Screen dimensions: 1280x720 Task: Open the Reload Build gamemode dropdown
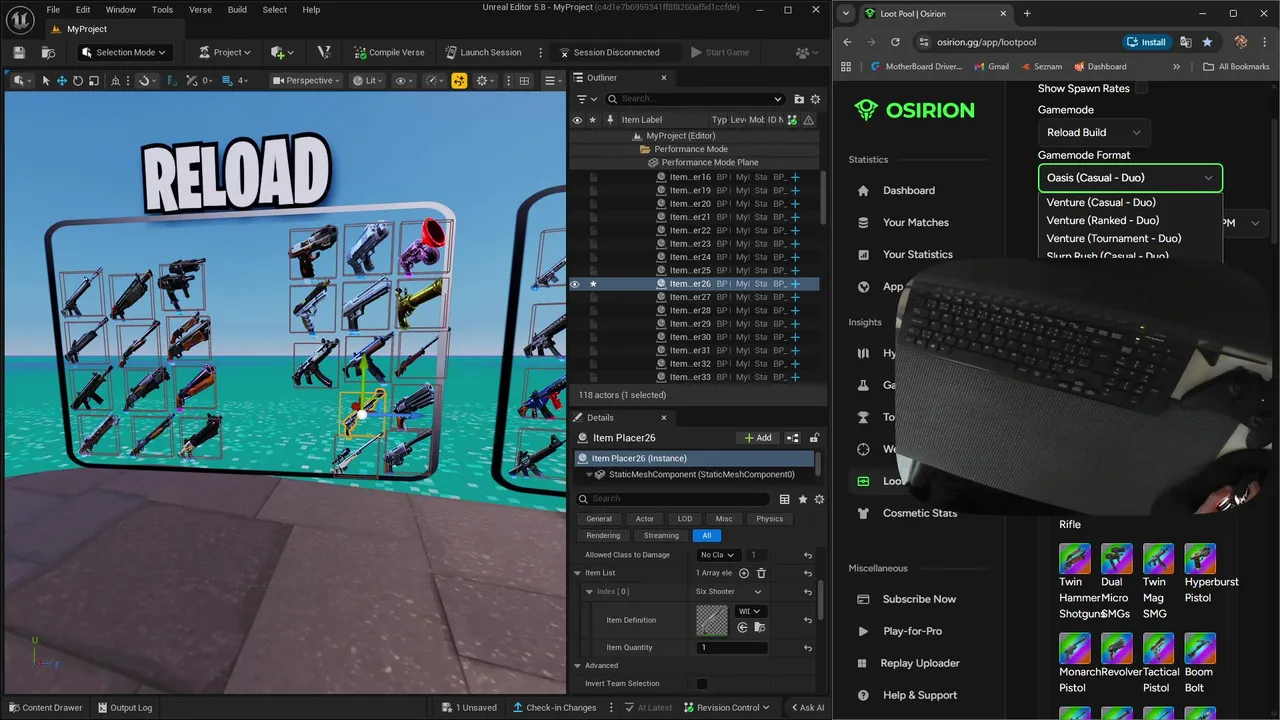tap(1093, 132)
